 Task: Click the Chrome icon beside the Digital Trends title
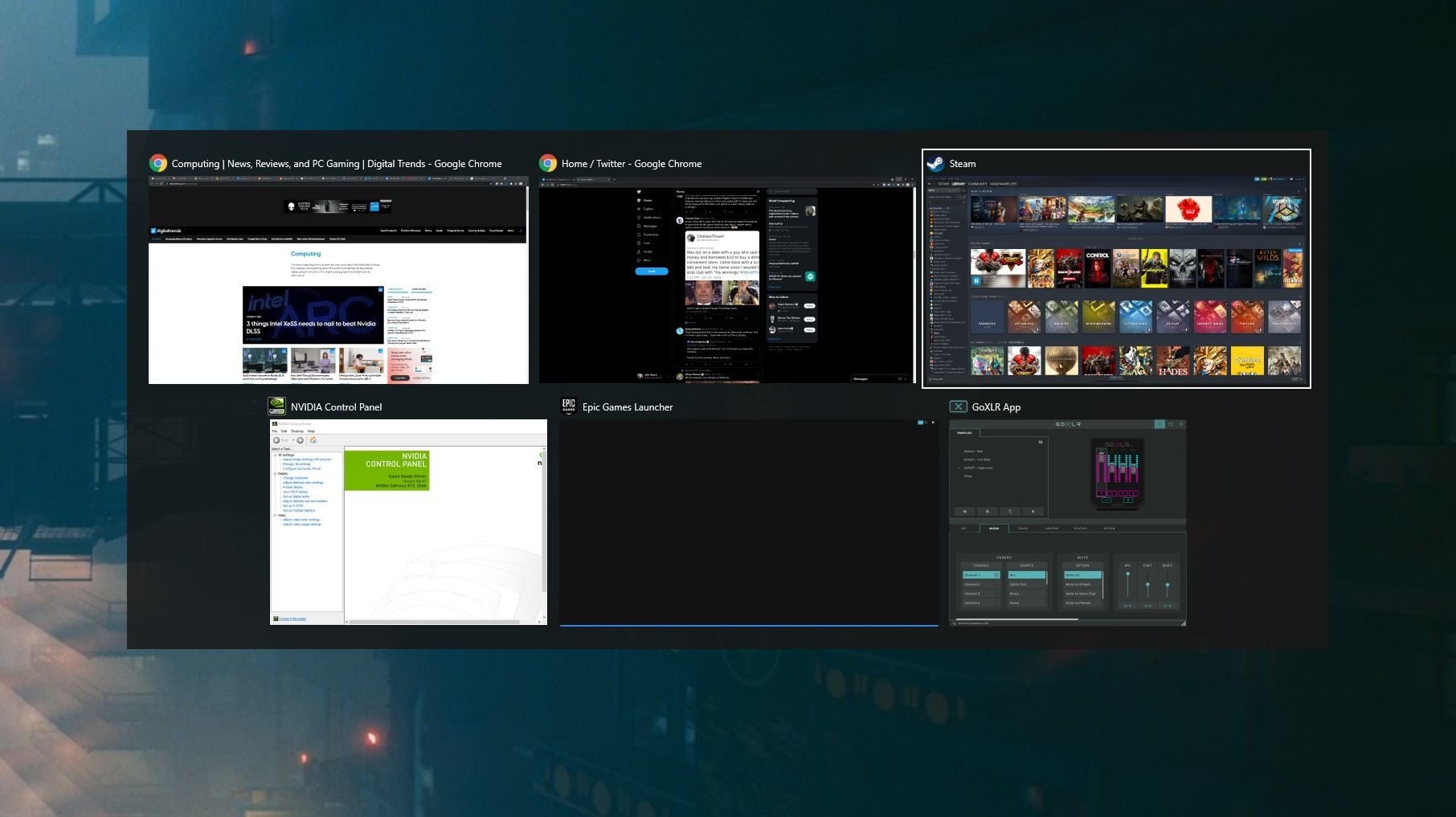click(x=158, y=164)
